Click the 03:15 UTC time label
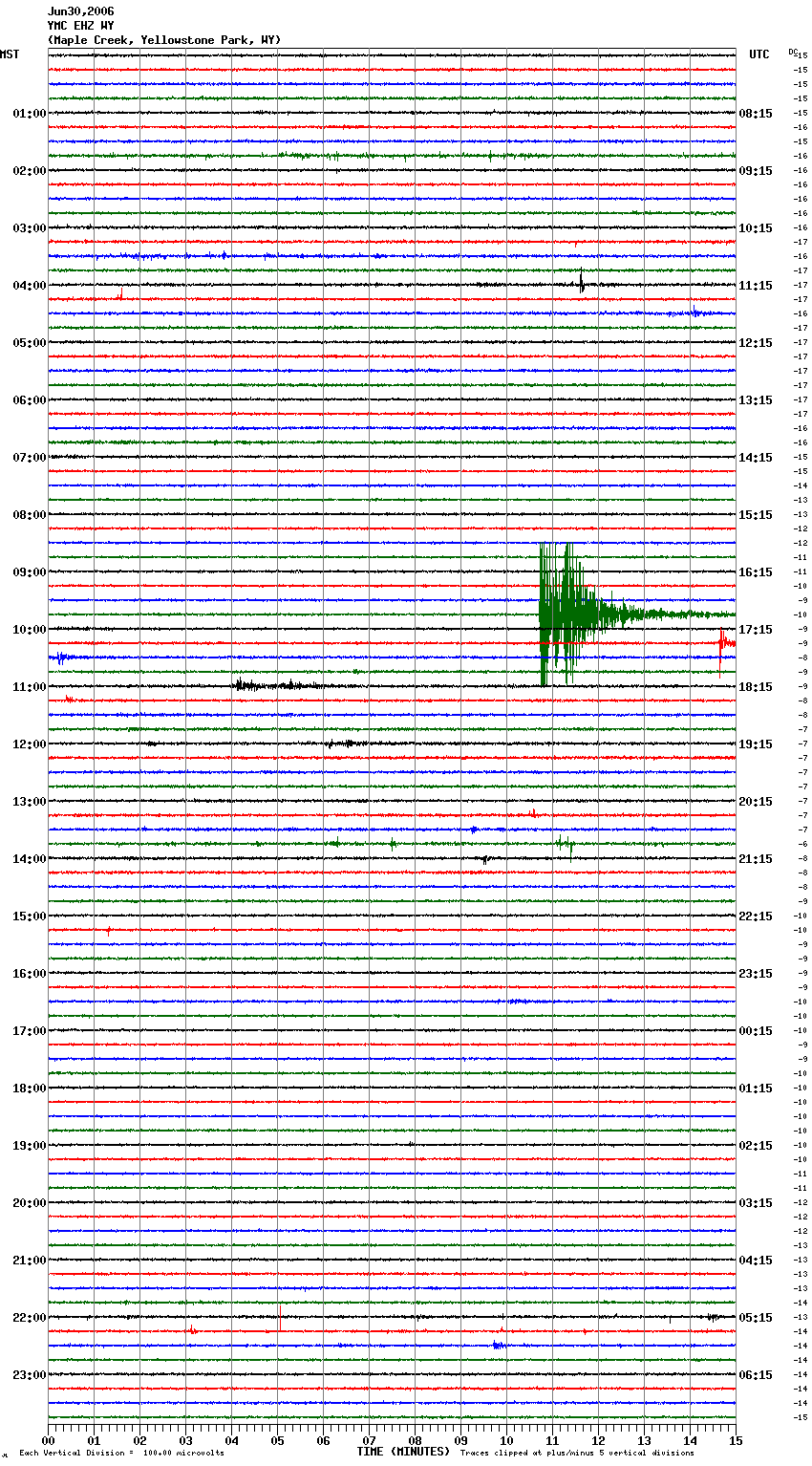Image resolution: width=812 pixels, height=1466 pixels. 756,1203
